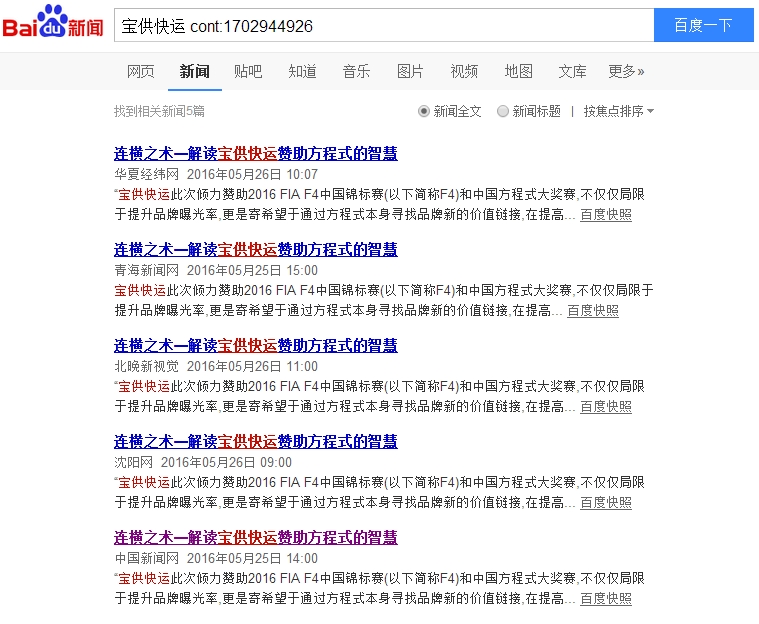This screenshot has height=624, width=759.
Task: Select the 新闻标题 radio button
Action: 503,111
